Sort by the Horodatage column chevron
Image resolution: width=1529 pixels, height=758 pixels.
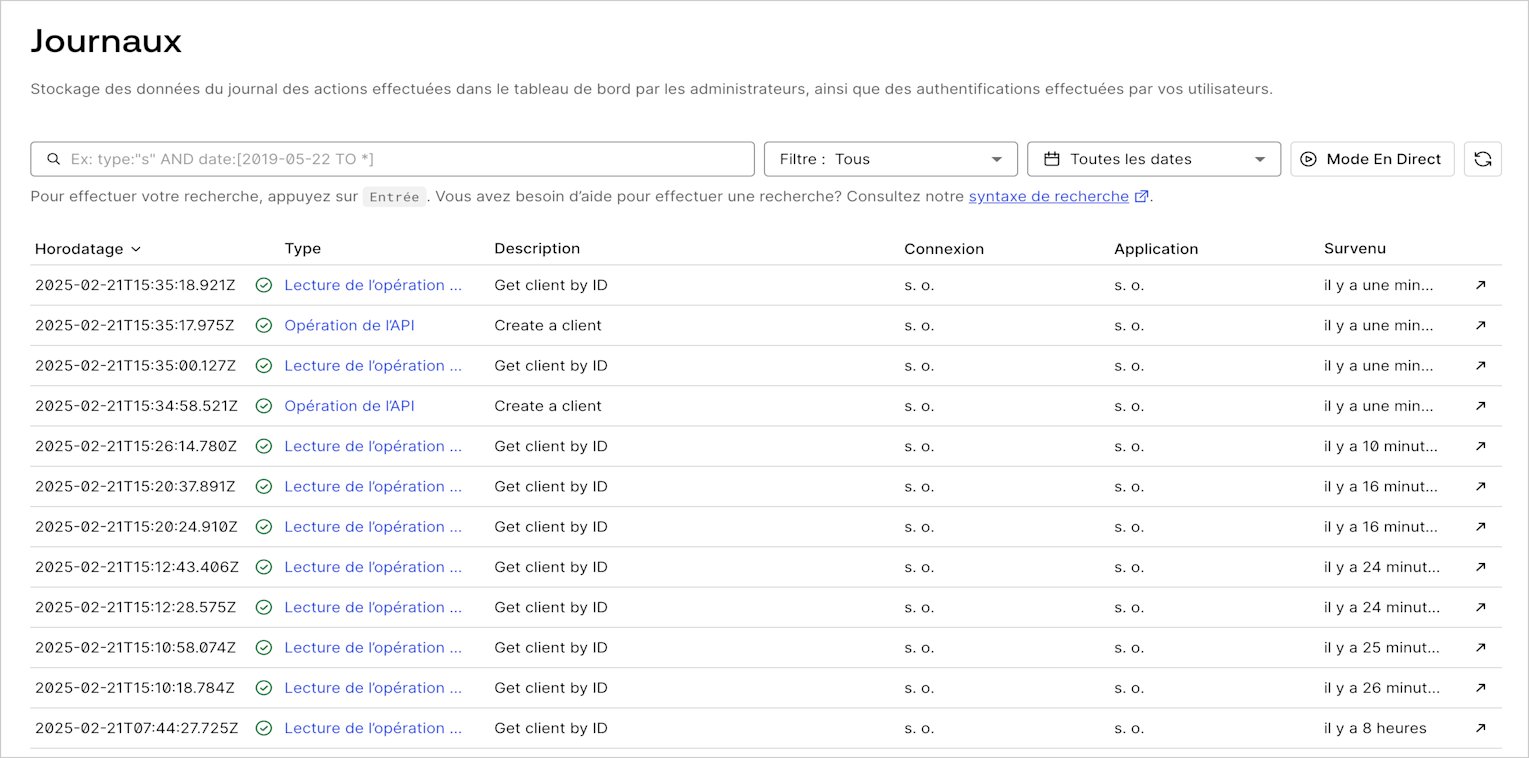coord(136,249)
